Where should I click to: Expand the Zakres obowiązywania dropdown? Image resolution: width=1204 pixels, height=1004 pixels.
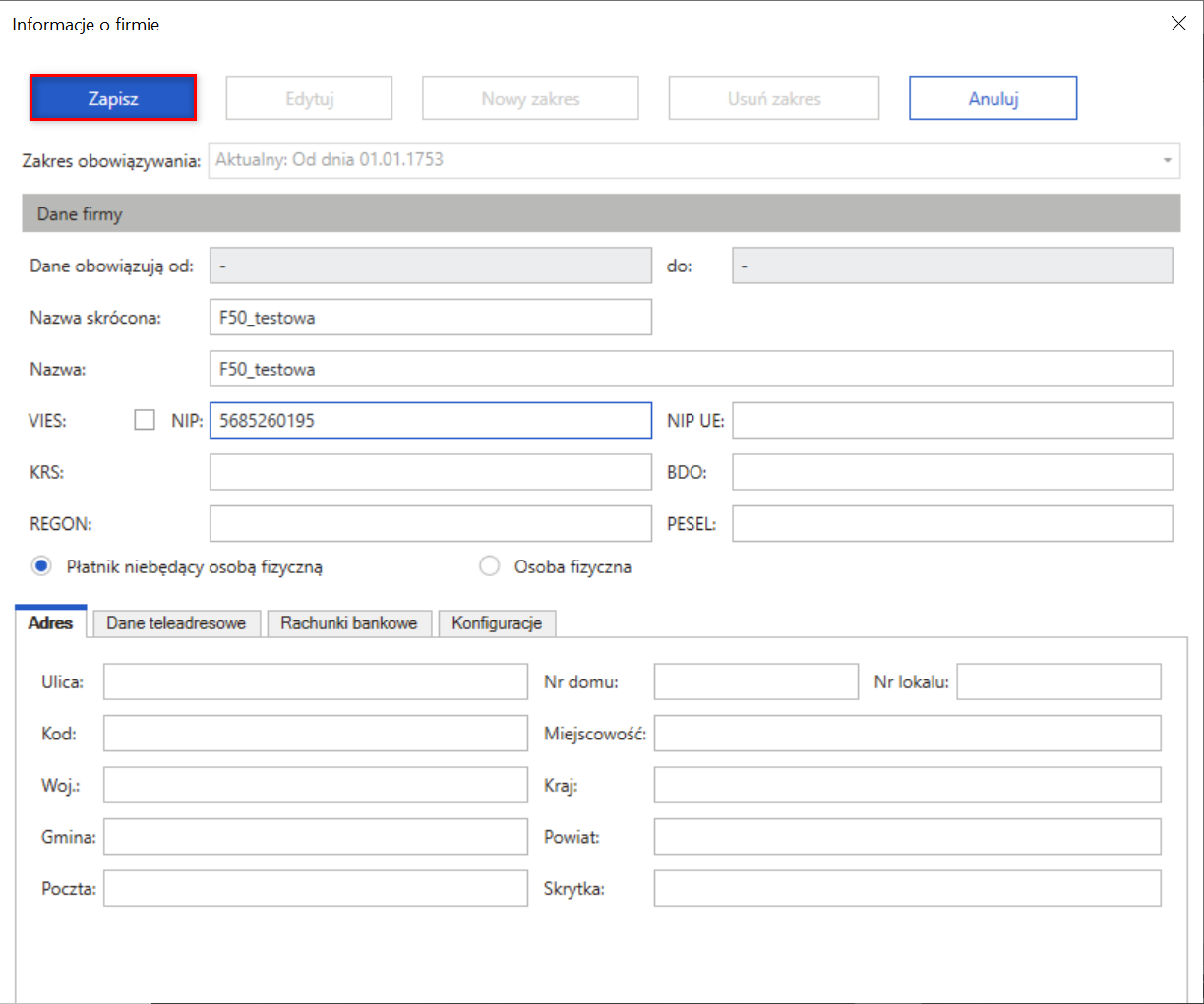click(1167, 160)
